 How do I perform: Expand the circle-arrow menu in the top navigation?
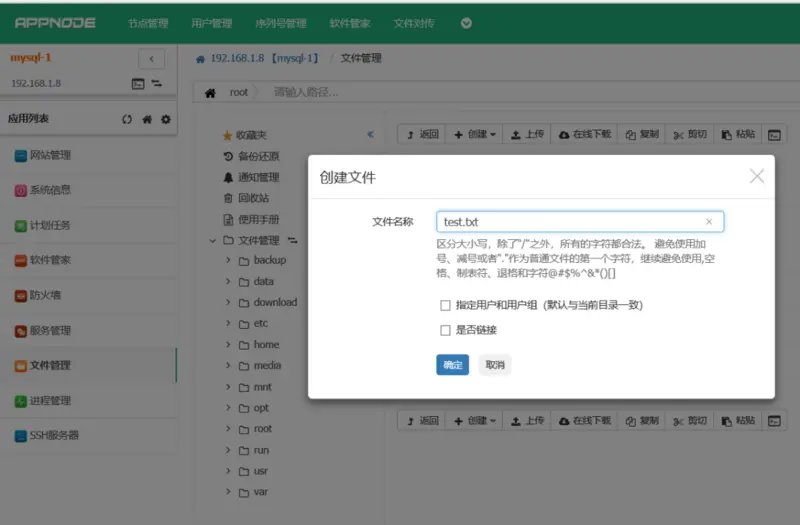[x=466, y=23]
